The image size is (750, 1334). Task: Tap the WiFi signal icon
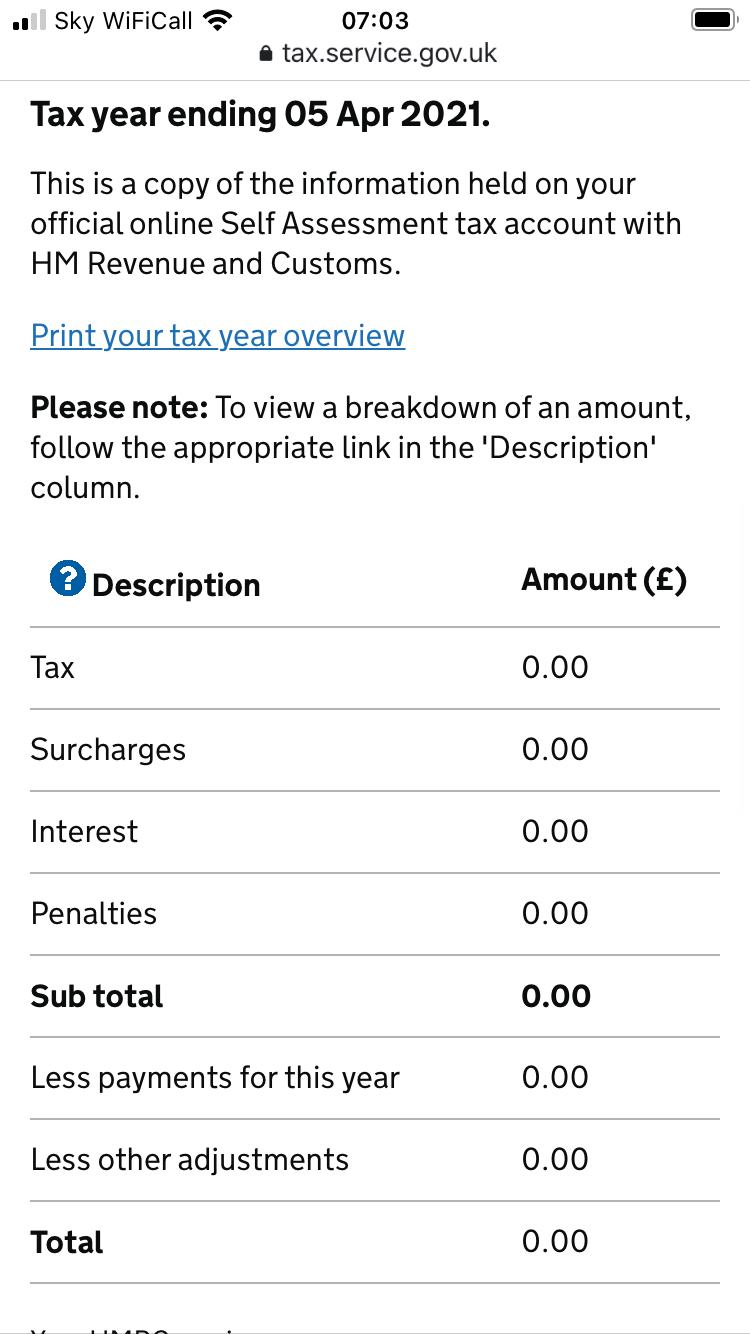coord(216,19)
